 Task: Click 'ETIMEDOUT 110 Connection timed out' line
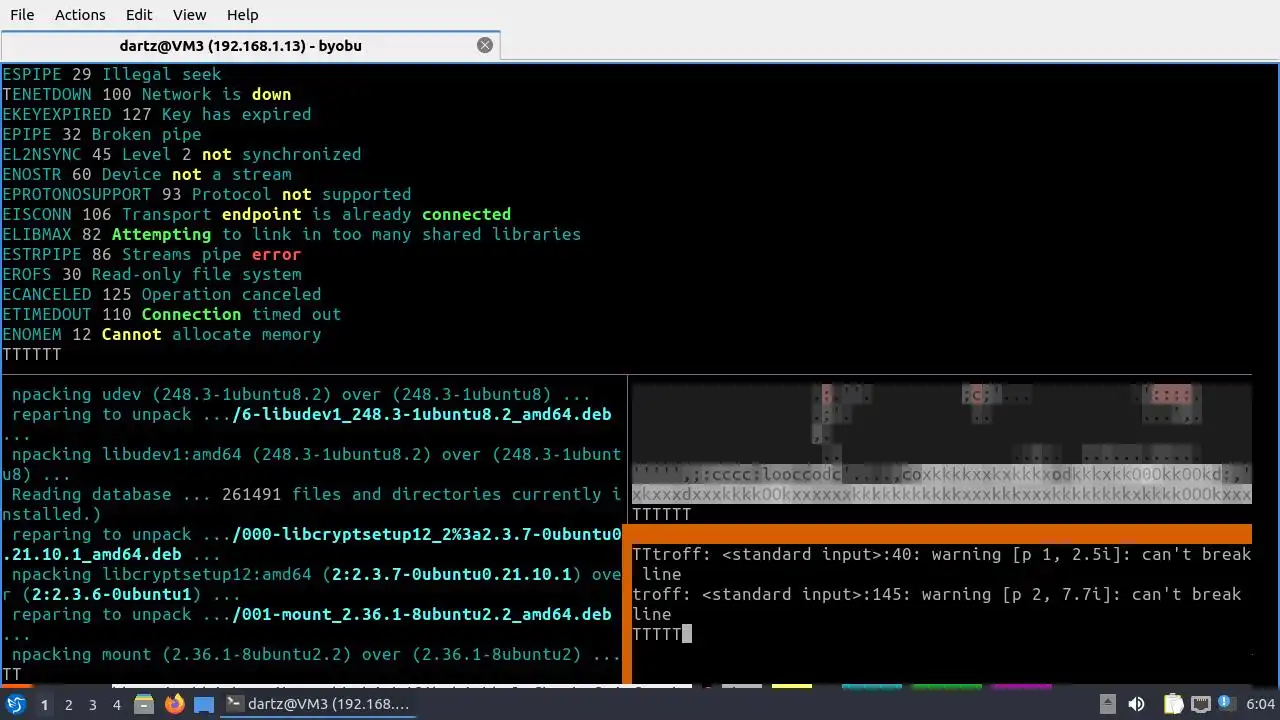click(x=172, y=314)
